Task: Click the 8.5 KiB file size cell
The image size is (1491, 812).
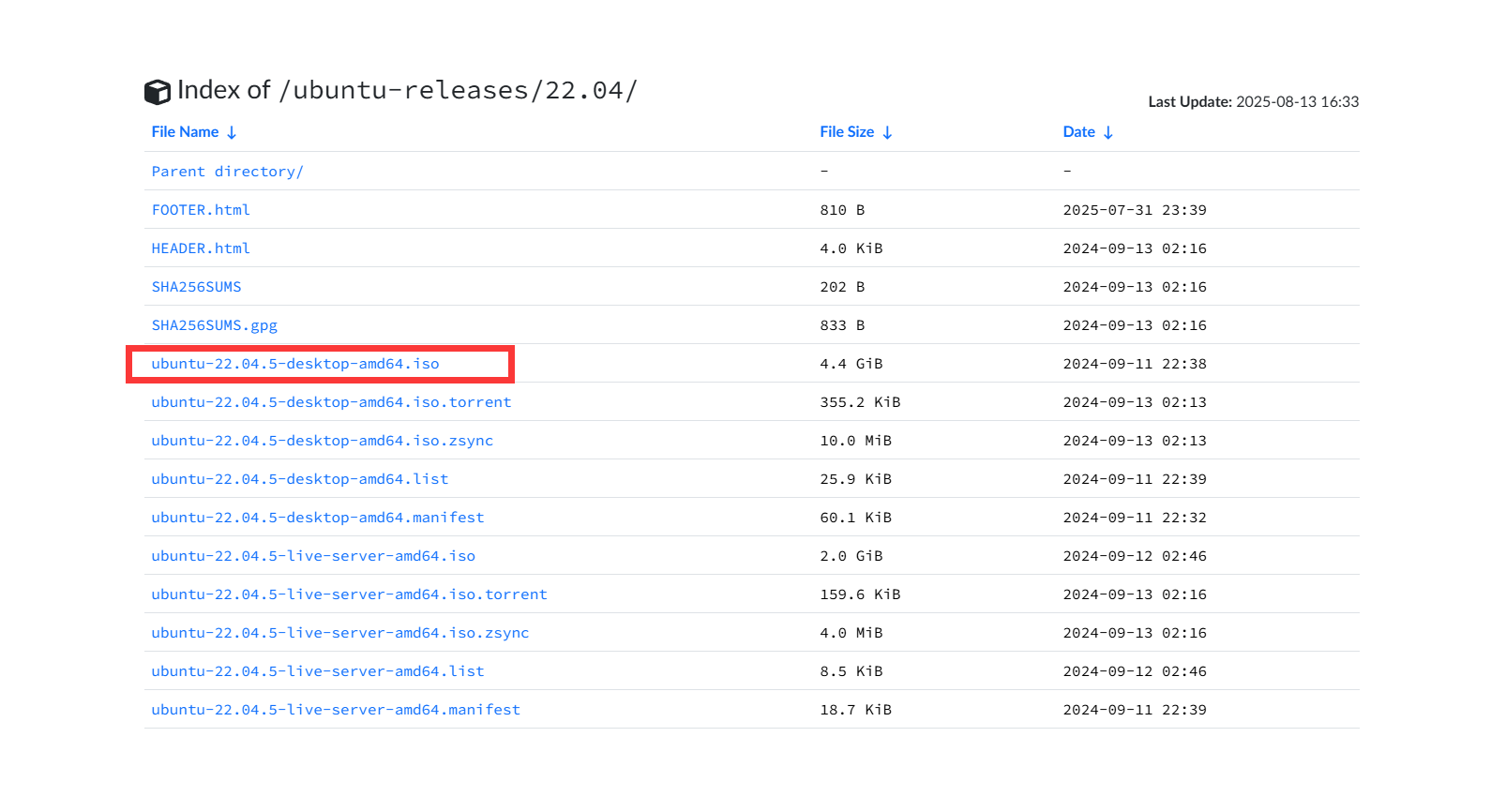Action: (x=851, y=671)
